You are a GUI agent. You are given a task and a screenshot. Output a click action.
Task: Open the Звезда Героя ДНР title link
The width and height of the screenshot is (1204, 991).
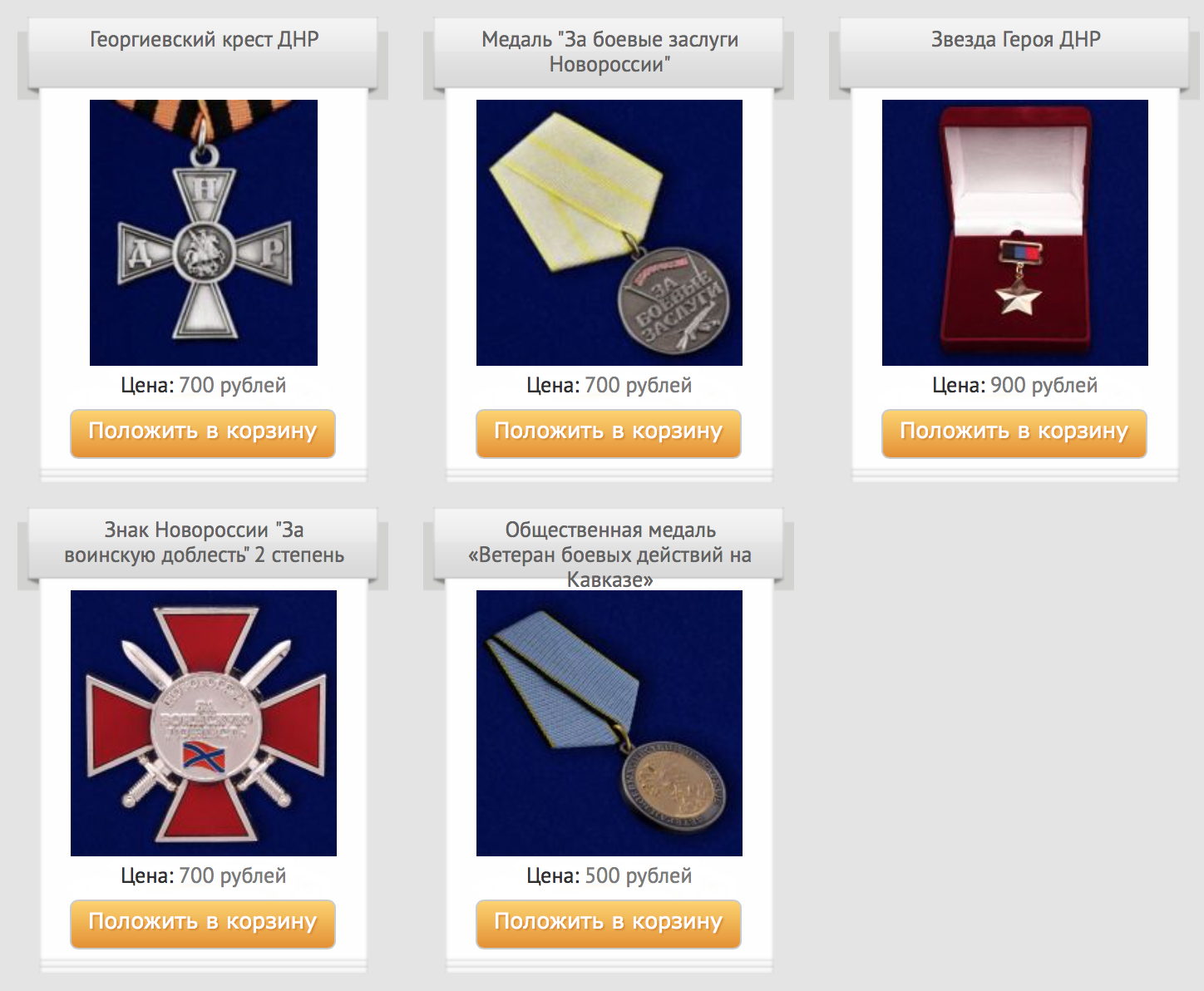point(1015,39)
